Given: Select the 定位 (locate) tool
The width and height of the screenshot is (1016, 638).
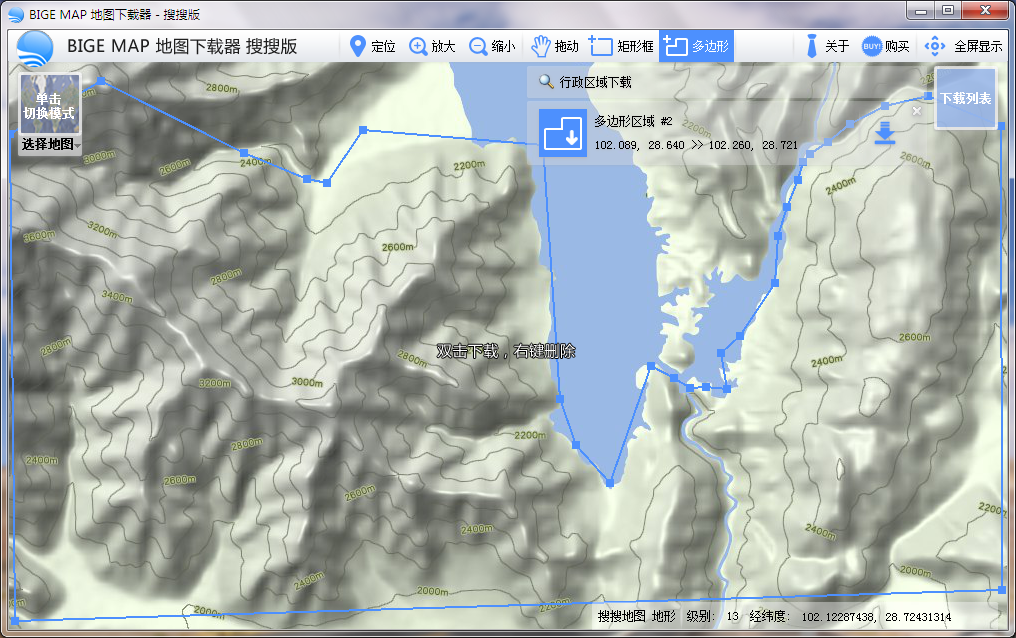Looking at the screenshot, I should [373, 45].
